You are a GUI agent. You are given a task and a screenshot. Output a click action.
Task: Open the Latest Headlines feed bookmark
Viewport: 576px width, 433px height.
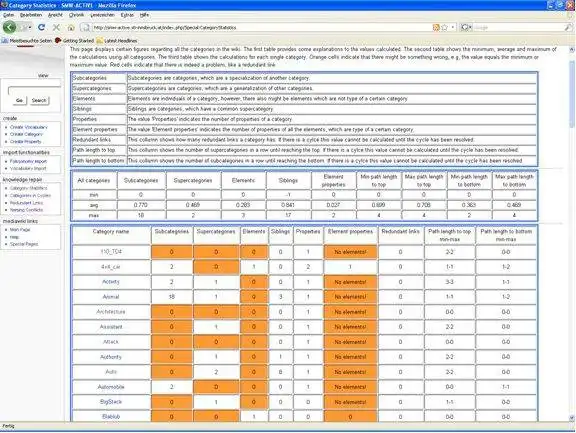pos(117,40)
